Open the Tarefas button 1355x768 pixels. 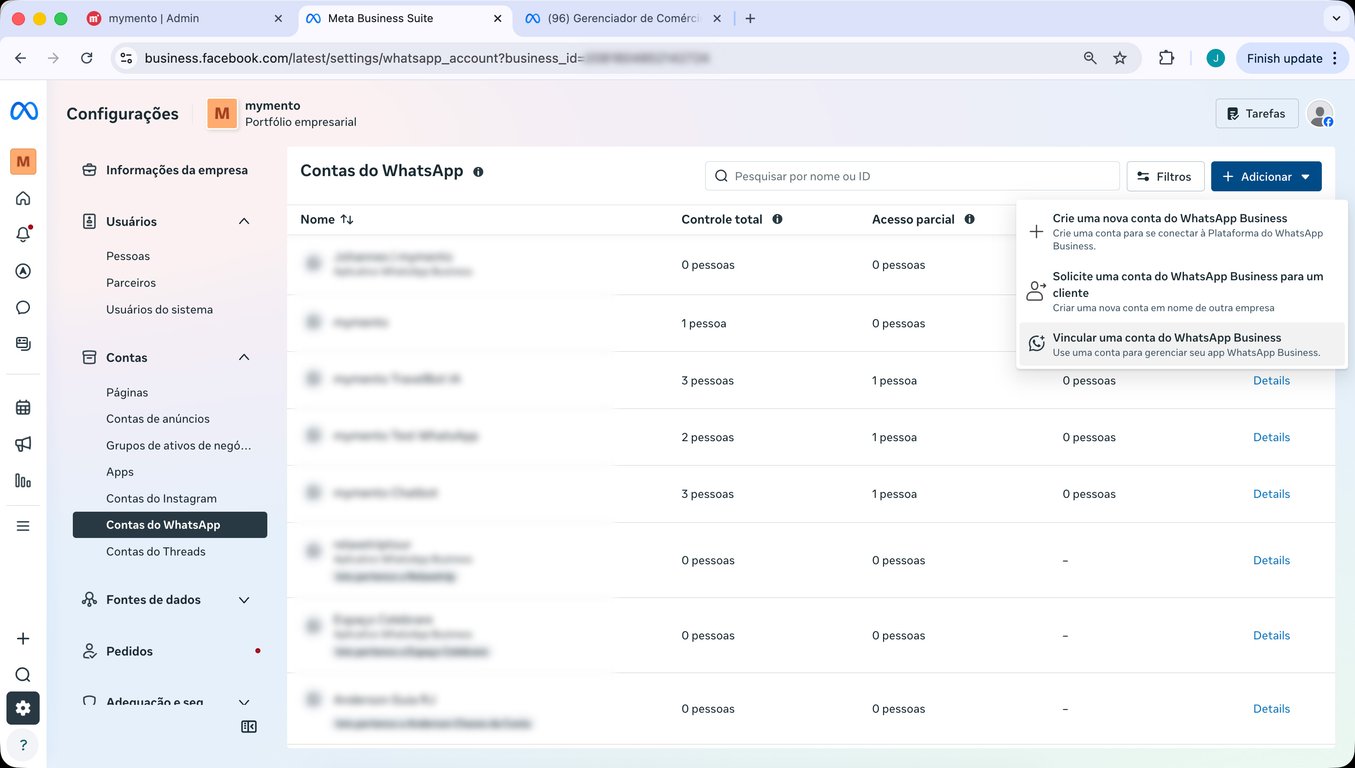(1256, 114)
